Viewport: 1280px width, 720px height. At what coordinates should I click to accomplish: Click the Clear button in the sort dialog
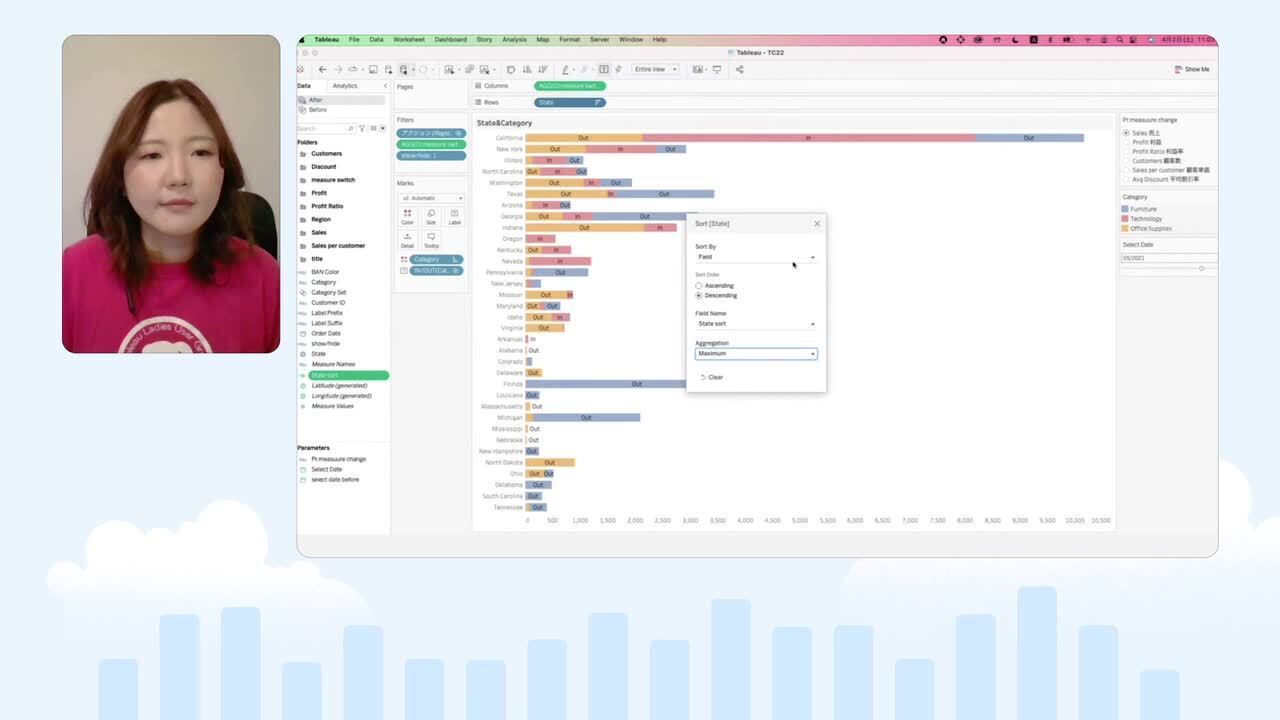coord(712,377)
